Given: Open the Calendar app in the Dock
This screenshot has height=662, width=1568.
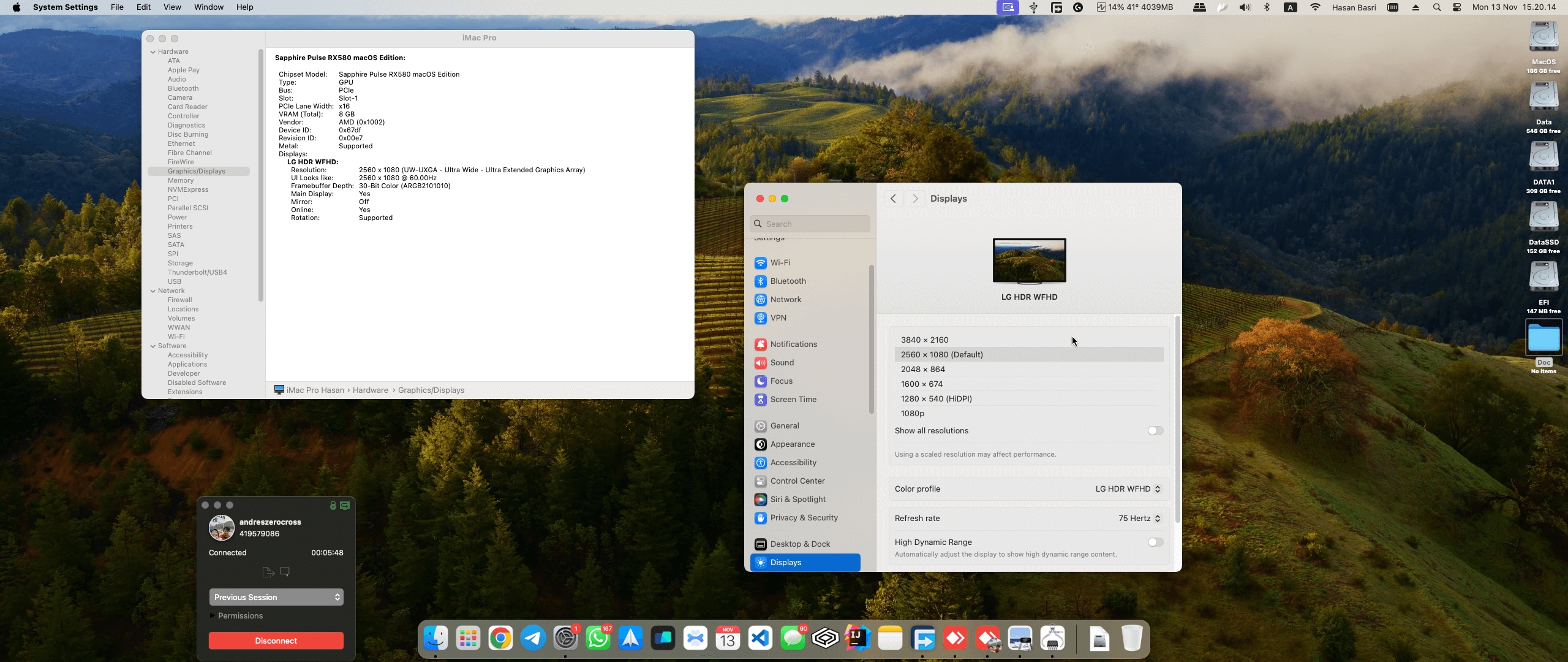Looking at the screenshot, I should pyautogui.click(x=728, y=639).
